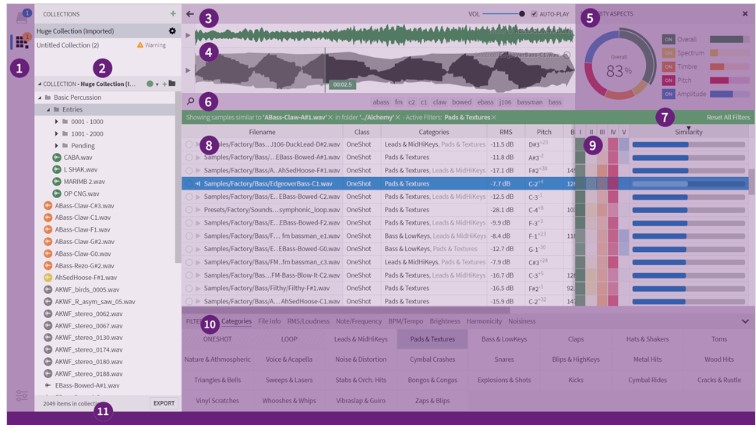The image size is (756, 425).
Task: Open the Huge Collection (Imported) gear settings
Action: pos(172,31)
